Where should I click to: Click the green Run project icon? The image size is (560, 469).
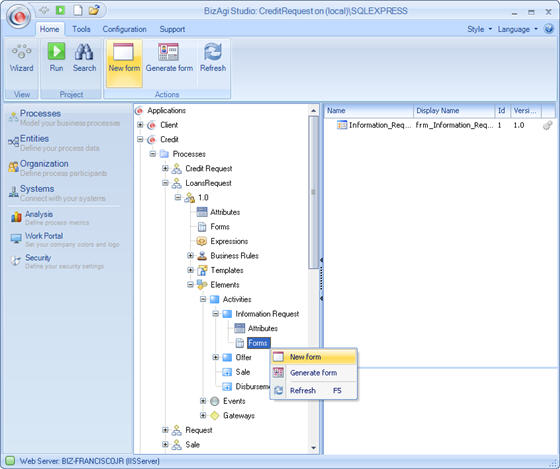pyautogui.click(x=56, y=51)
